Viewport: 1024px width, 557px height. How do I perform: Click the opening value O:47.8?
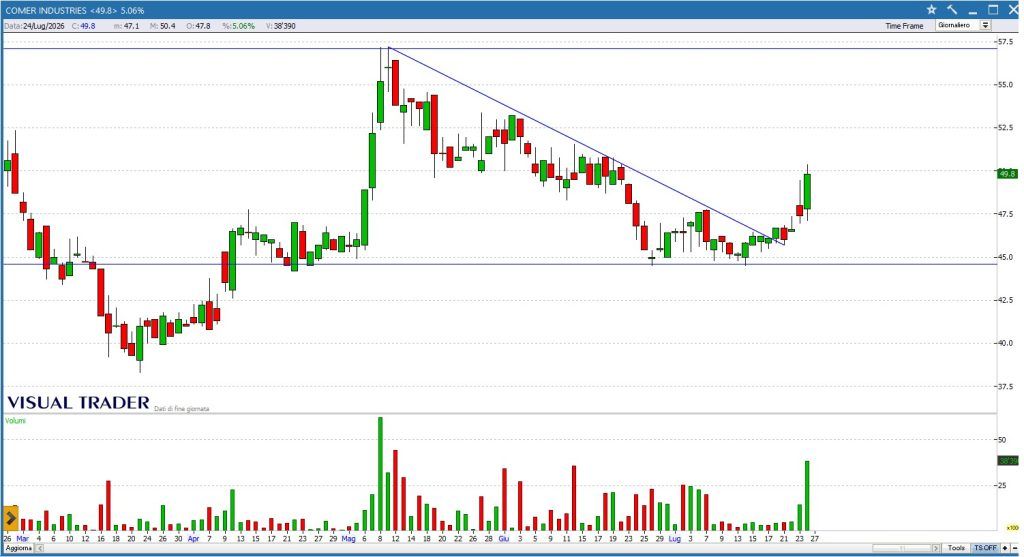pyautogui.click(x=198, y=26)
